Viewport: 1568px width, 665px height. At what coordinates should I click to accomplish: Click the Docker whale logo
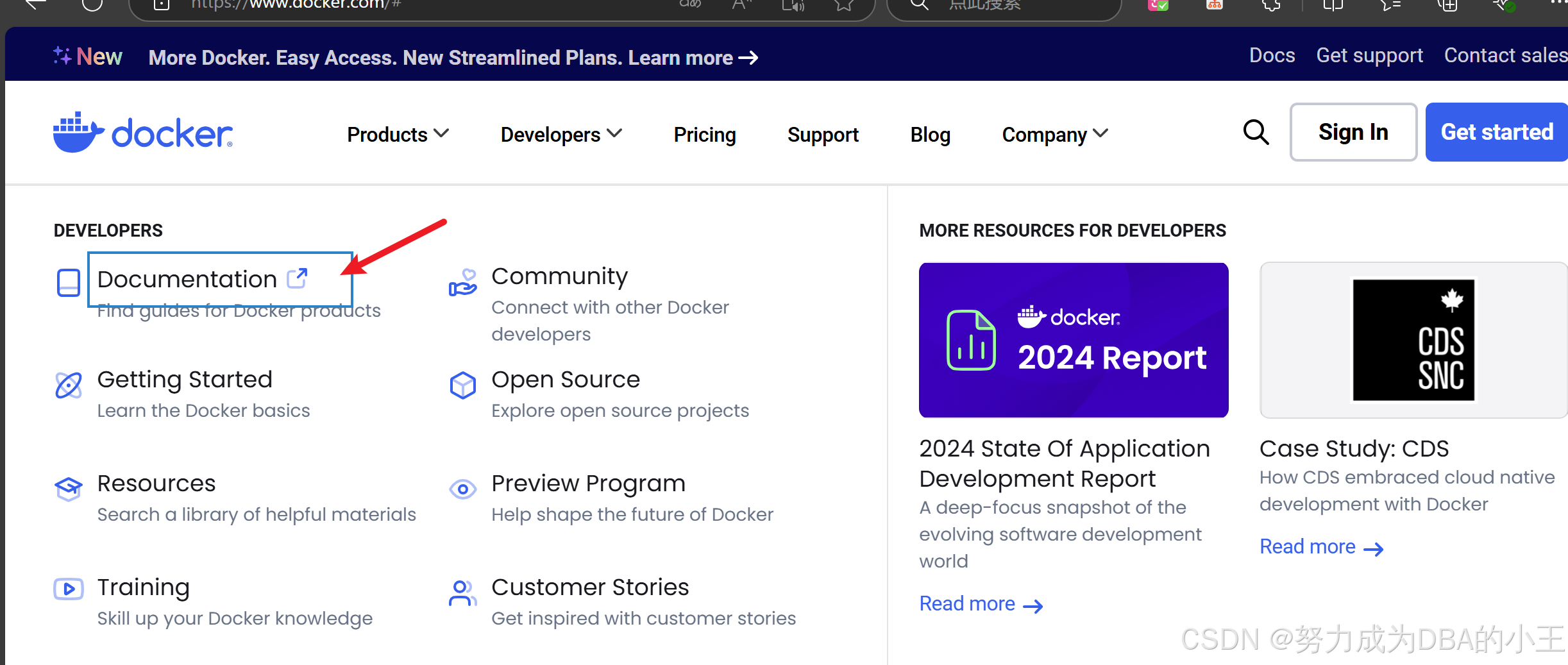pos(143,133)
